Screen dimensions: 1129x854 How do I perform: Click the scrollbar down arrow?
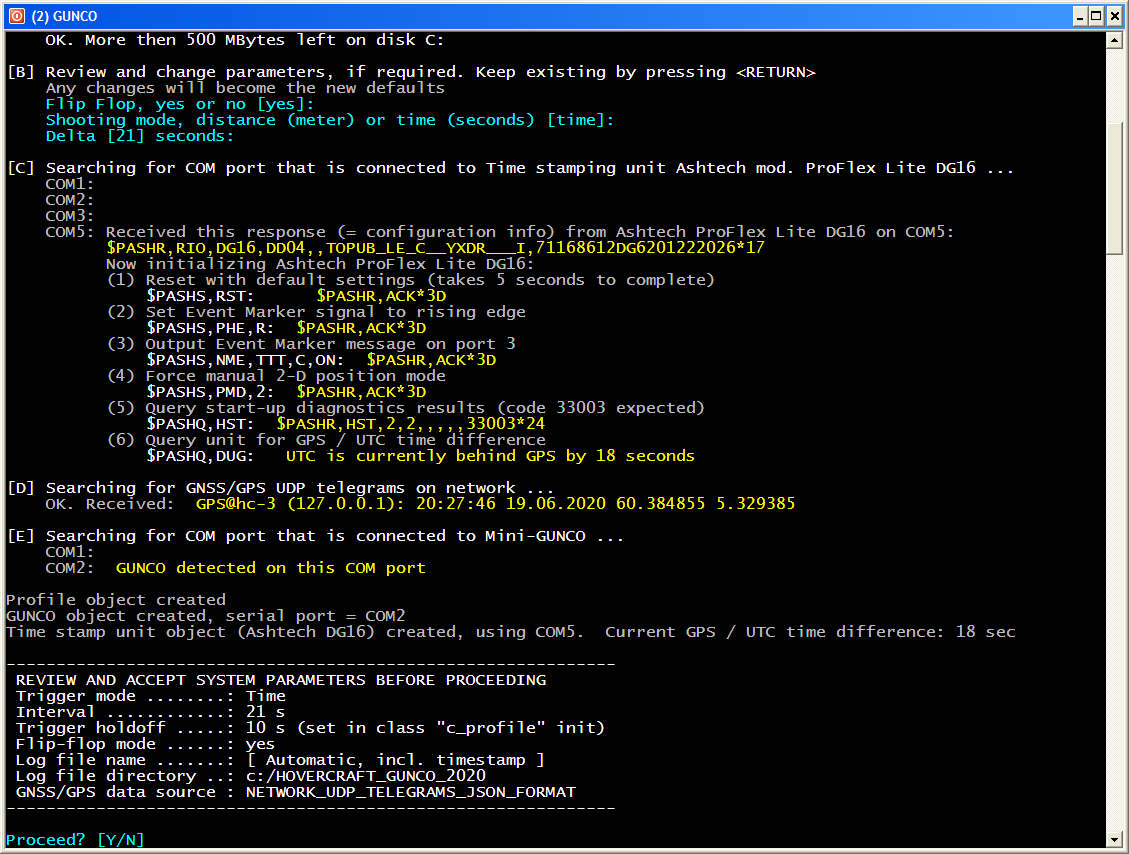click(x=1114, y=839)
